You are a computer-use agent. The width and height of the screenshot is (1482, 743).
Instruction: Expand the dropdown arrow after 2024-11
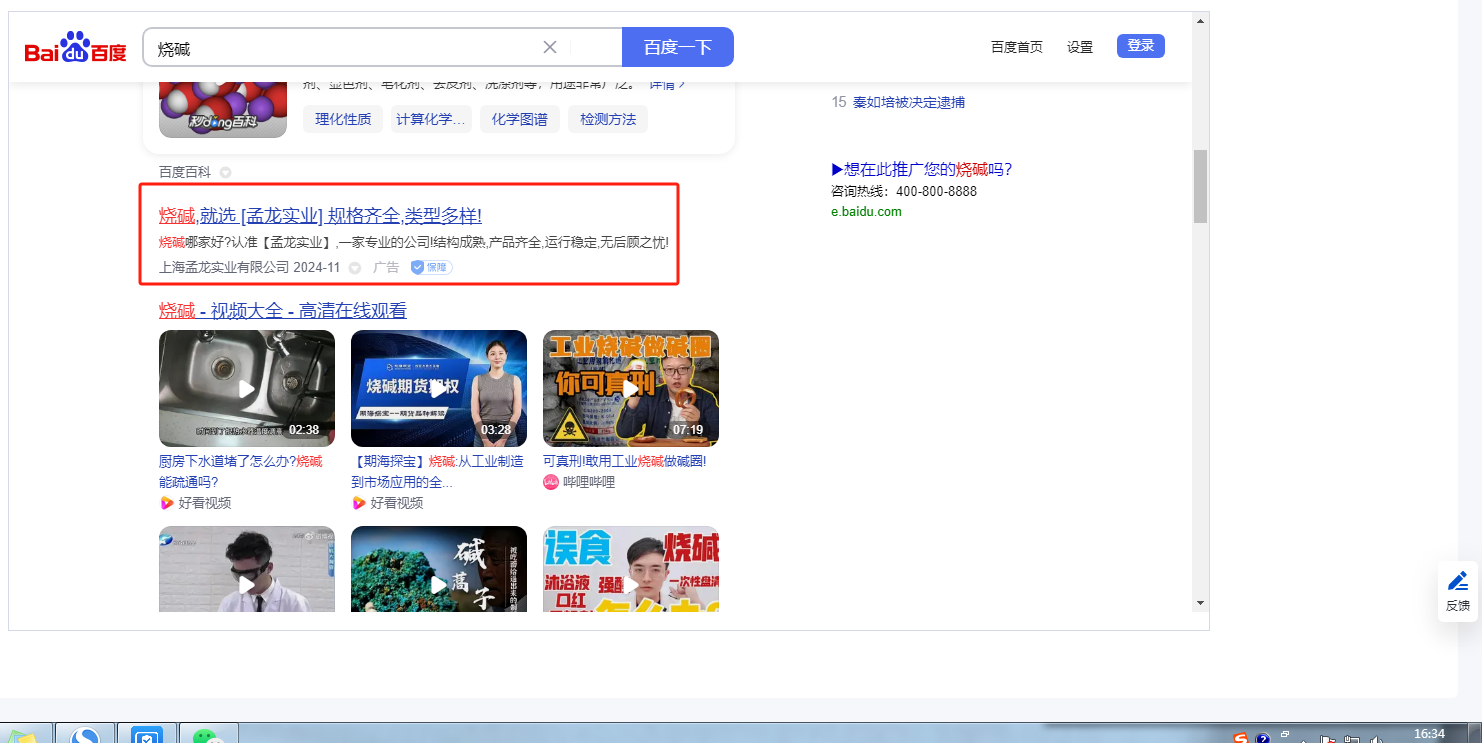[354, 268]
